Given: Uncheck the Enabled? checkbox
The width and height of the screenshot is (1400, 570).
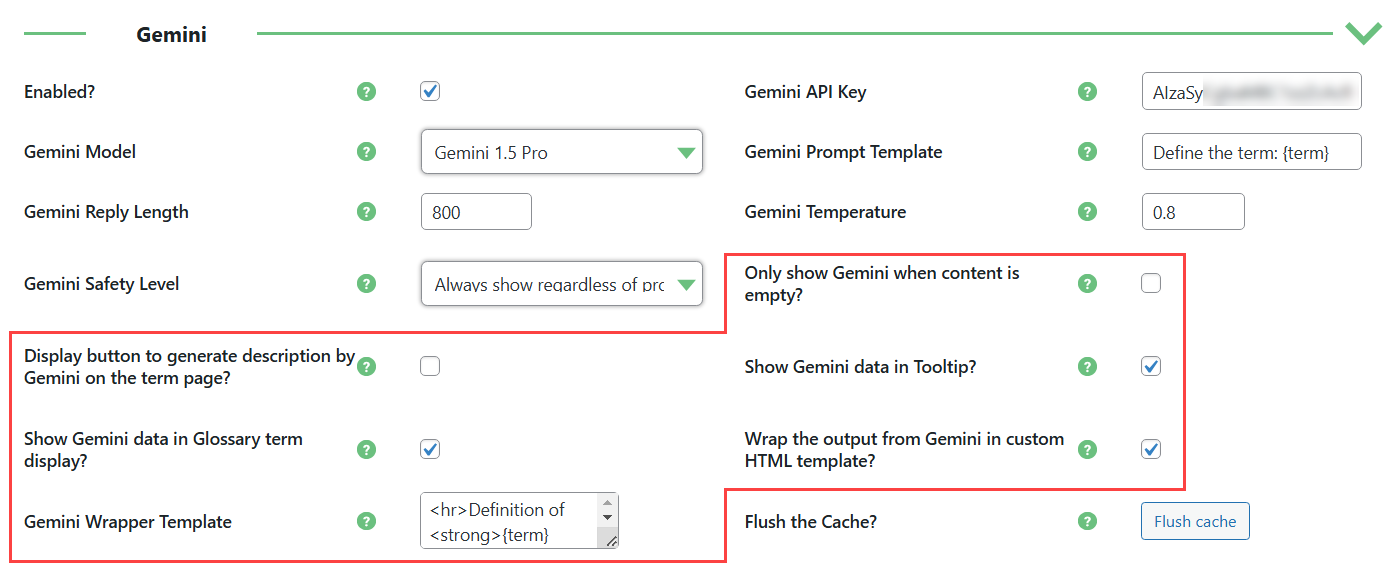Looking at the screenshot, I should 430,92.
